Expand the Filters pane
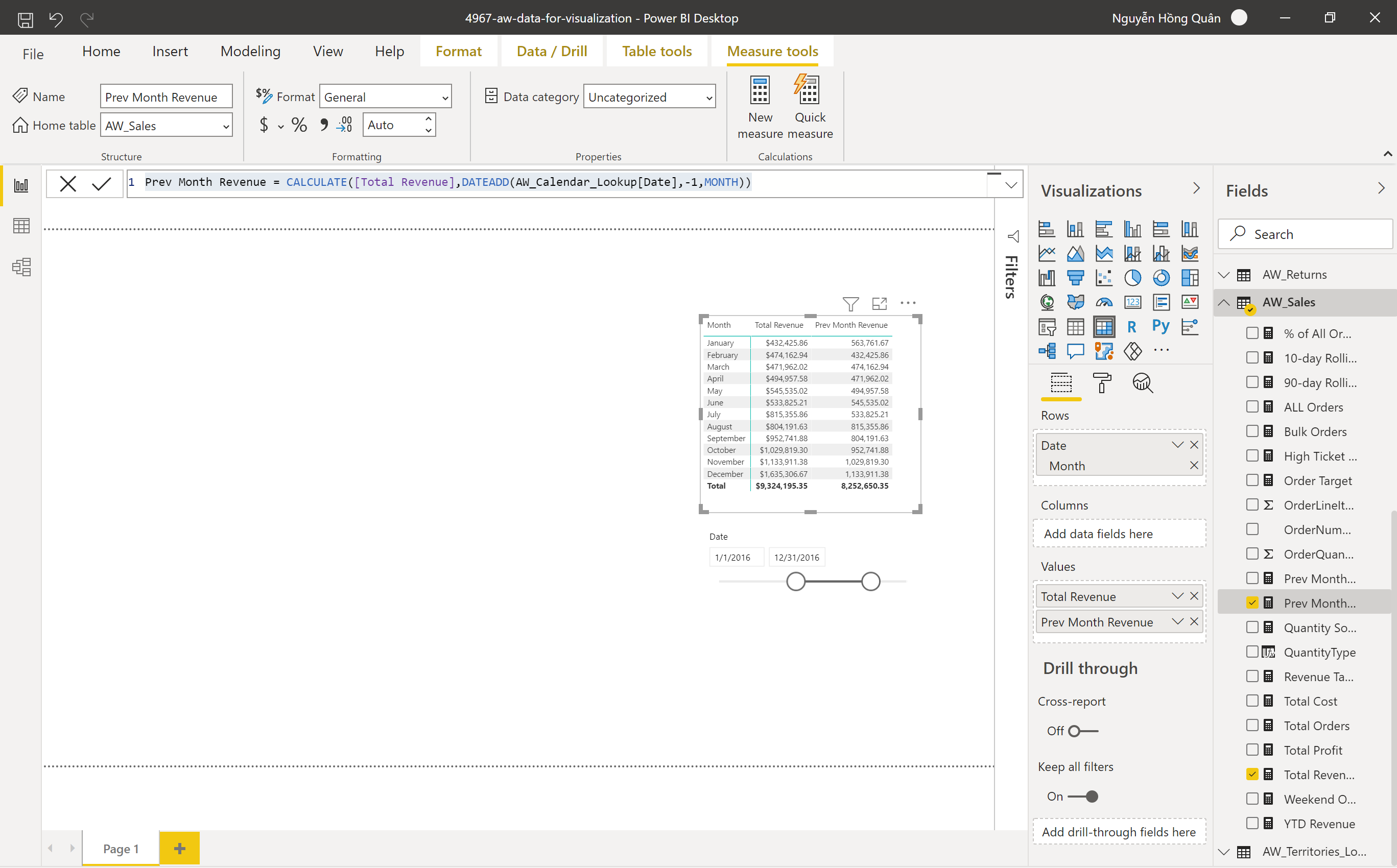Screen dimensions: 1397x868 click(x=1013, y=236)
